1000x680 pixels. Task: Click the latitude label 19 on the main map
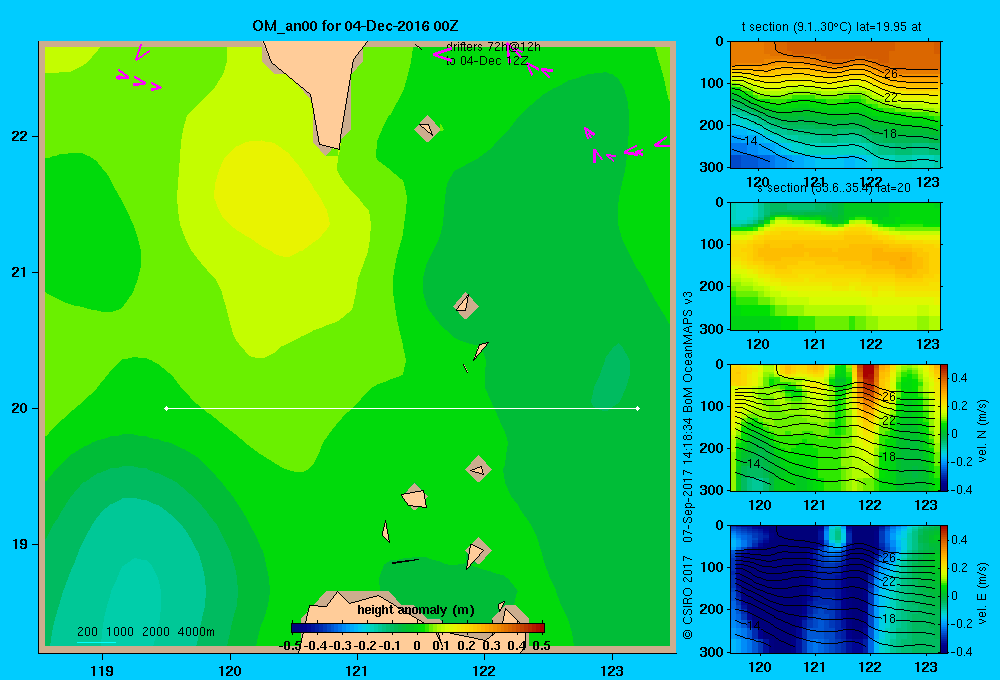click(x=19, y=544)
